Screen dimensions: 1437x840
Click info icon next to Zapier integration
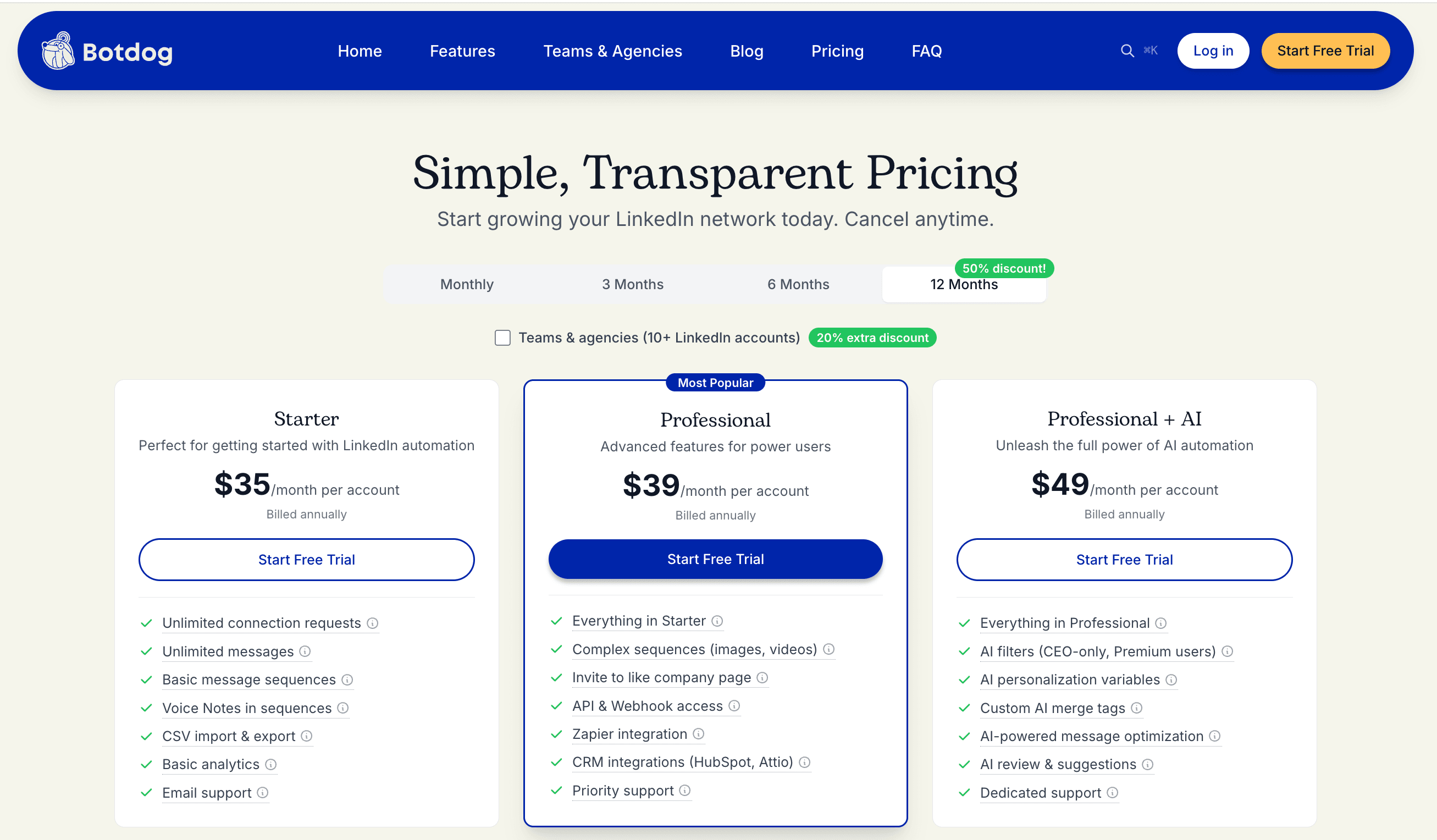pyautogui.click(x=699, y=734)
